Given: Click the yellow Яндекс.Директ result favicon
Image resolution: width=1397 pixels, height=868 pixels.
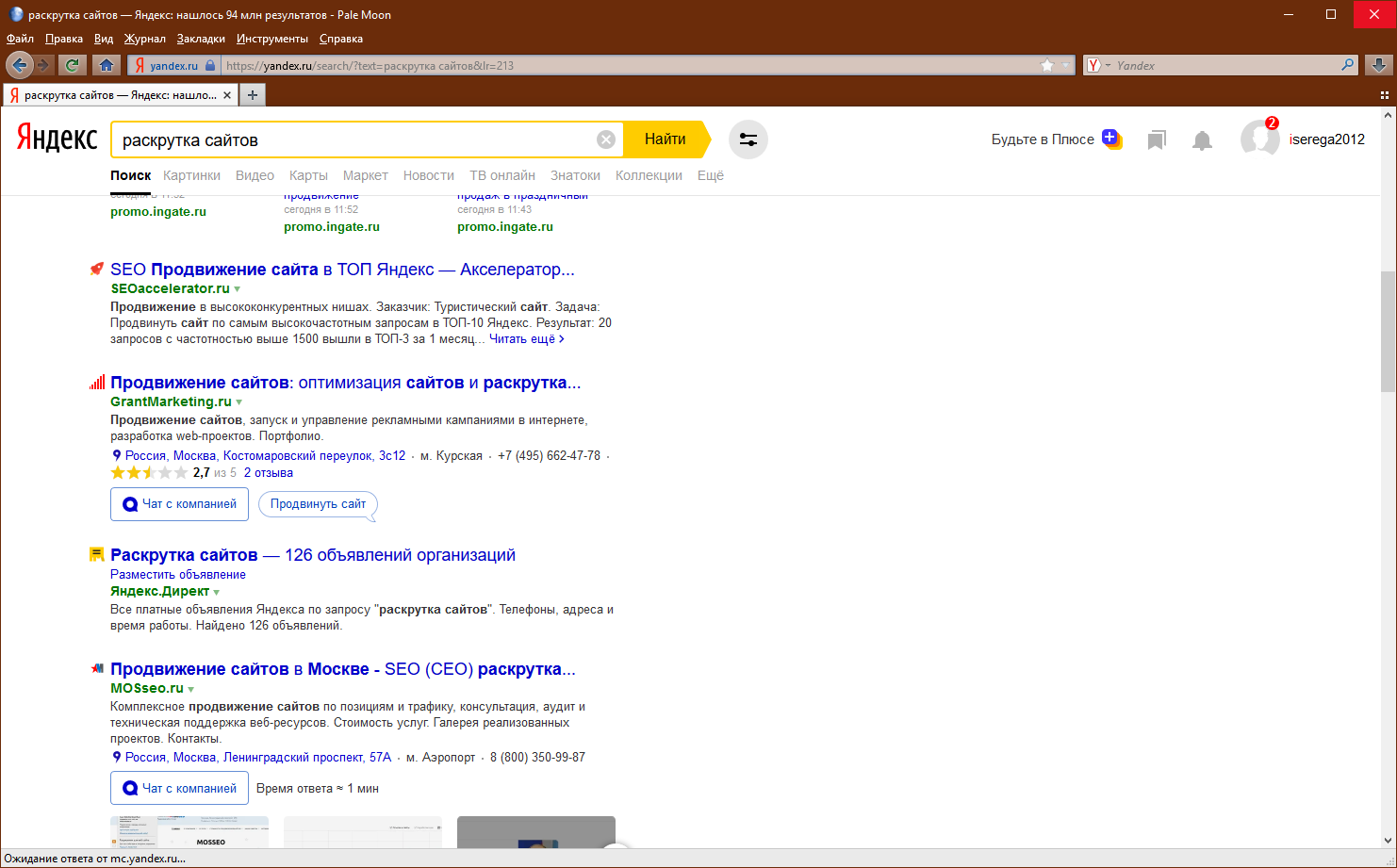Looking at the screenshot, I should tap(96, 554).
